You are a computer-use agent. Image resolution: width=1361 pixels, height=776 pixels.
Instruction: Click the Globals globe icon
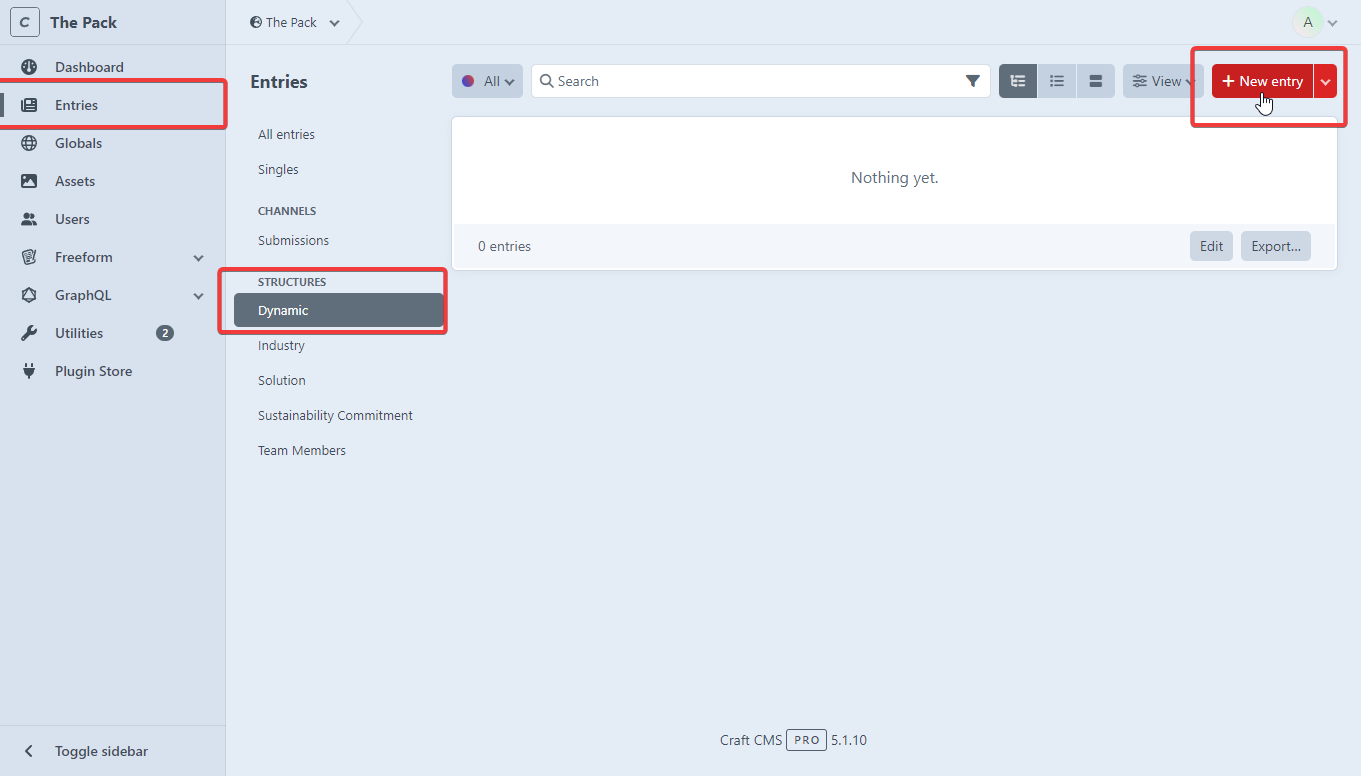click(29, 143)
